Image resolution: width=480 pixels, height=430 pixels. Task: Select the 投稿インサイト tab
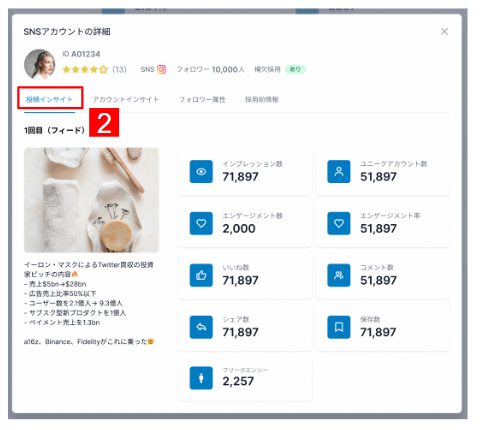click(x=49, y=99)
